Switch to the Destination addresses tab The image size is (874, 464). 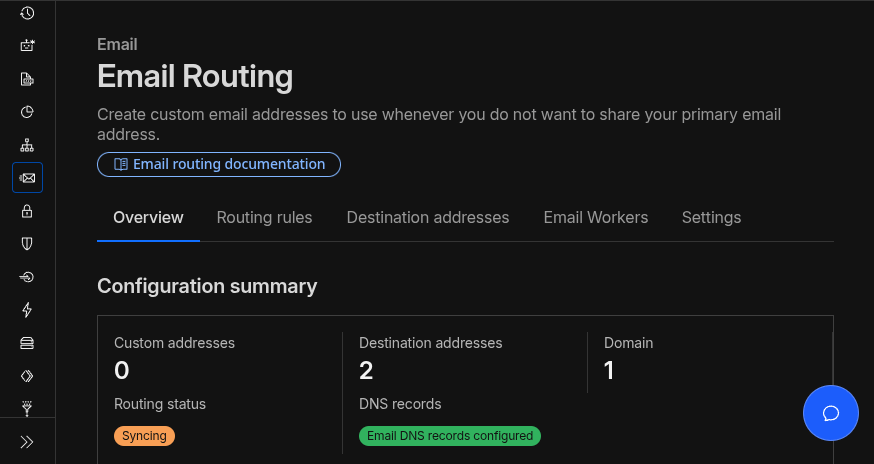point(427,217)
